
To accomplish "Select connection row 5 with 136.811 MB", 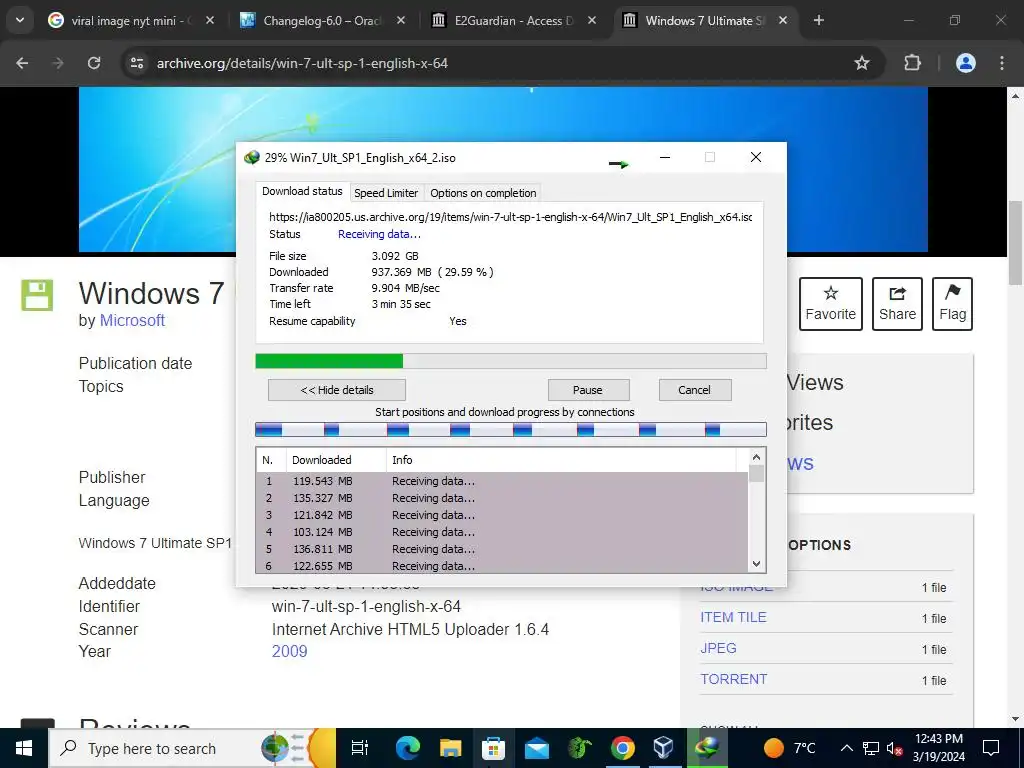I will 502,549.
